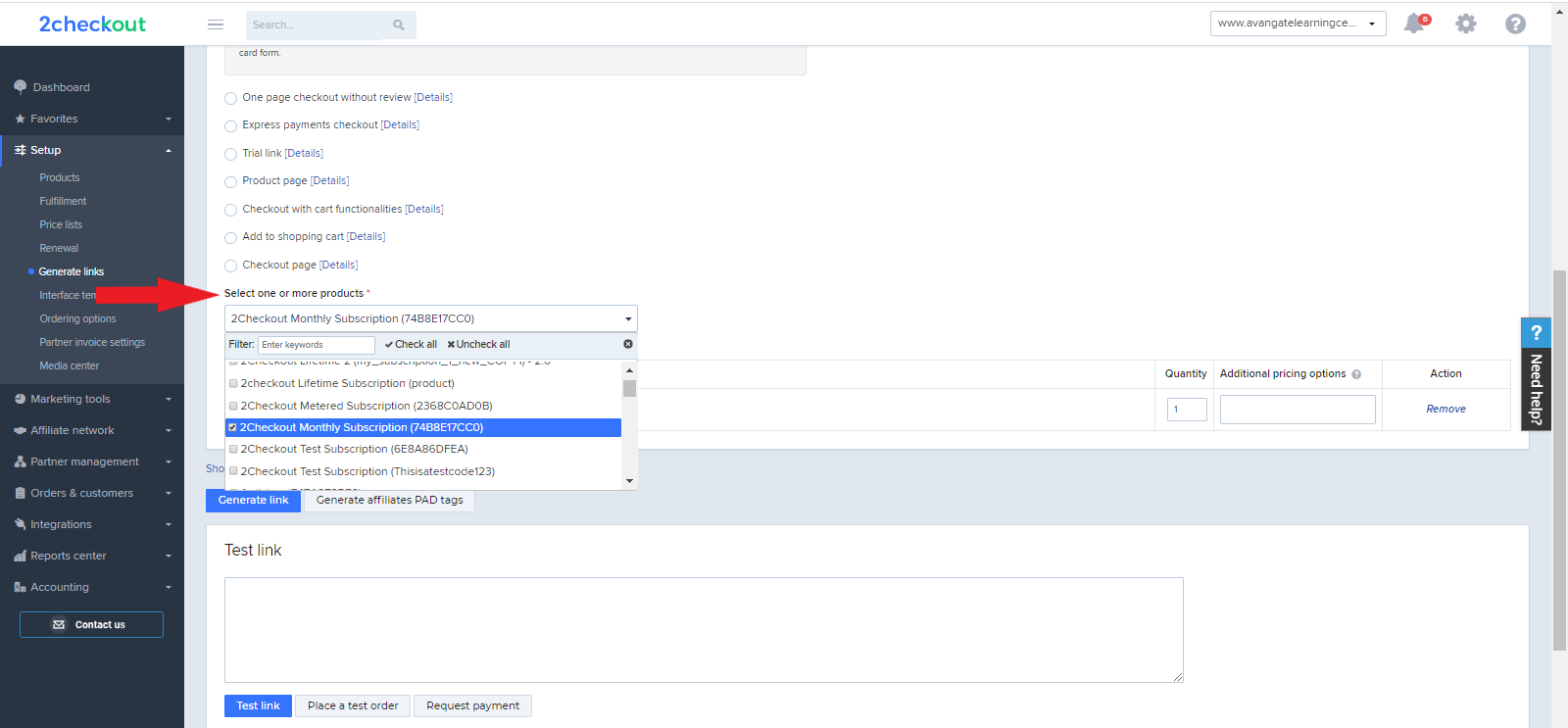
Task: Open the settings gear icon
Action: tap(1465, 24)
